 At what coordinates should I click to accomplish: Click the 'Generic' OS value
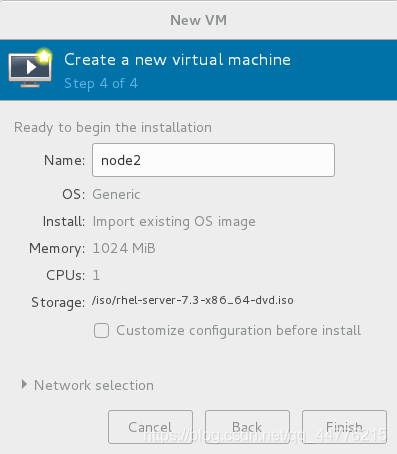(x=116, y=194)
